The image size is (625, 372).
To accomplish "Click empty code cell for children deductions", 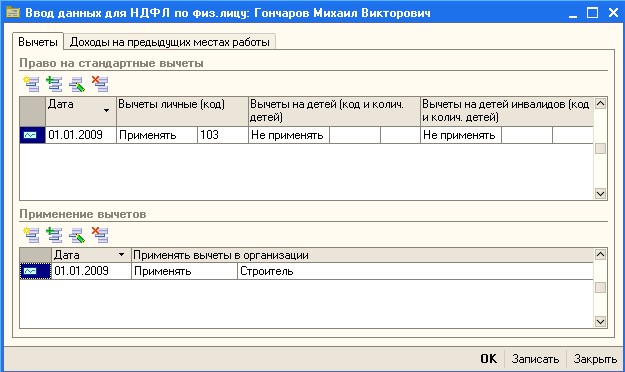I will (355, 135).
